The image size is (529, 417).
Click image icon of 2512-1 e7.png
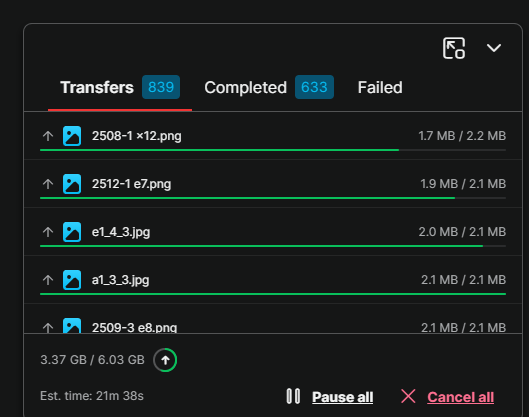coord(72,184)
